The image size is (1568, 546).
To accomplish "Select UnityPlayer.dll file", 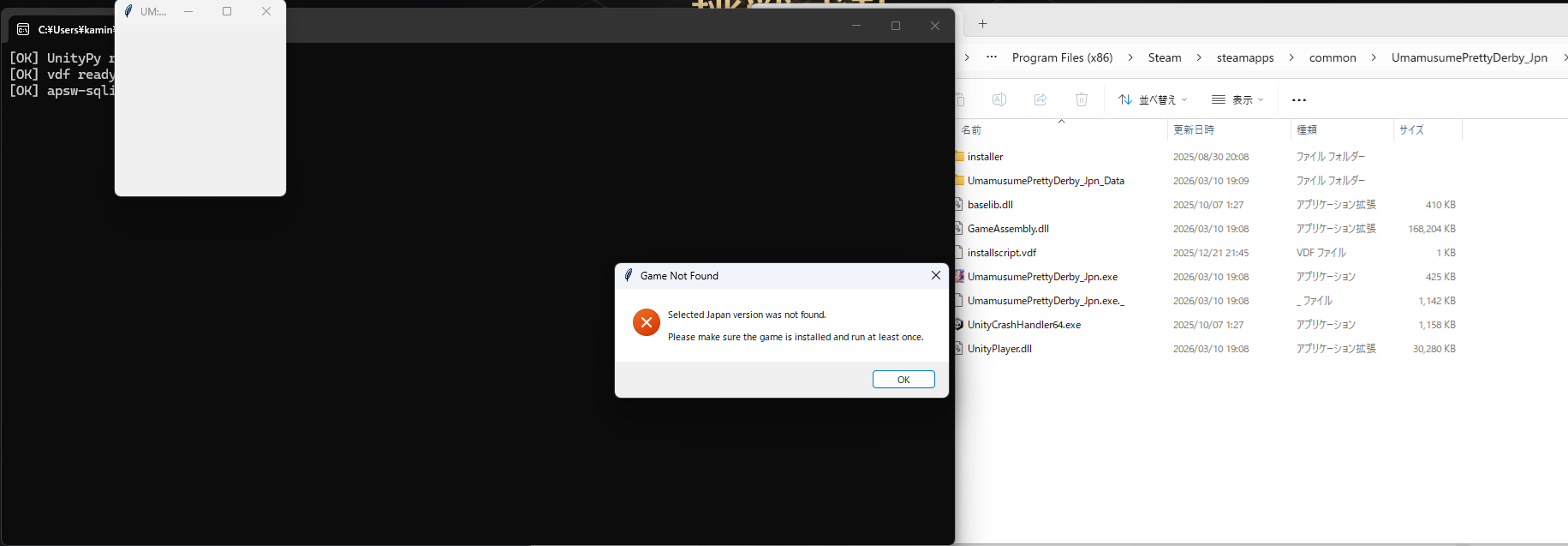I will click(x=999, y=349).
